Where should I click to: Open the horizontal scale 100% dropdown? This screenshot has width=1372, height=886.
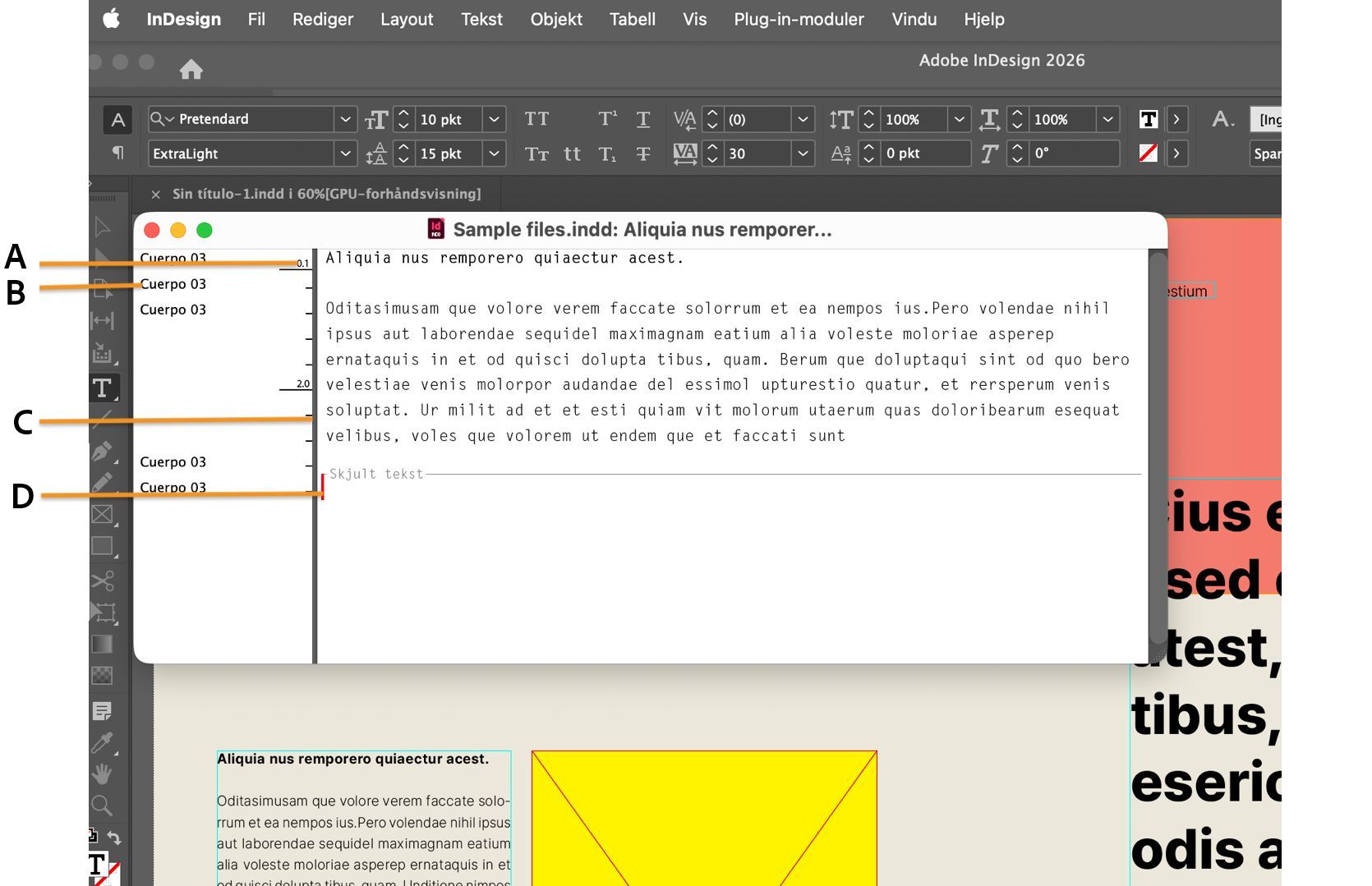click(x=1108, y=119)
